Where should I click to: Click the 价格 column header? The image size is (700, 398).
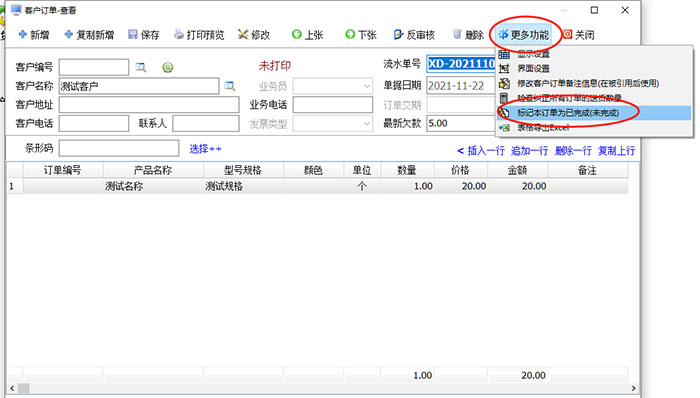point(461,170)
